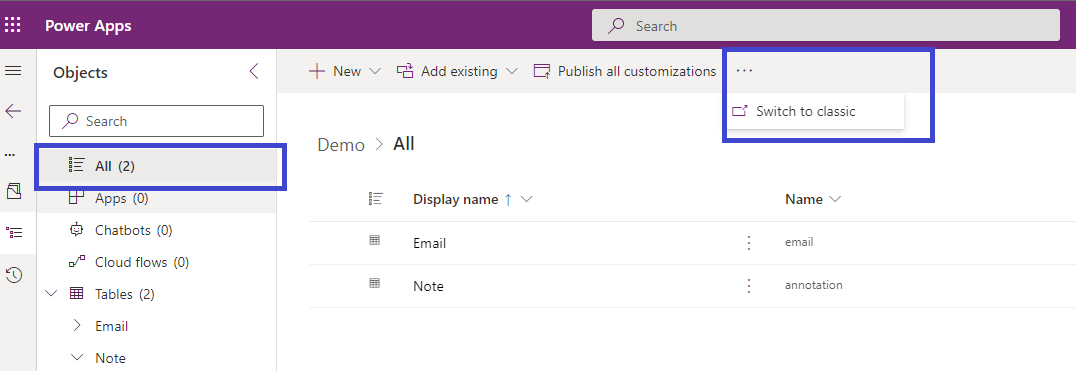Open more options for Email row
1076x371 pixels.
click(749, 243)
